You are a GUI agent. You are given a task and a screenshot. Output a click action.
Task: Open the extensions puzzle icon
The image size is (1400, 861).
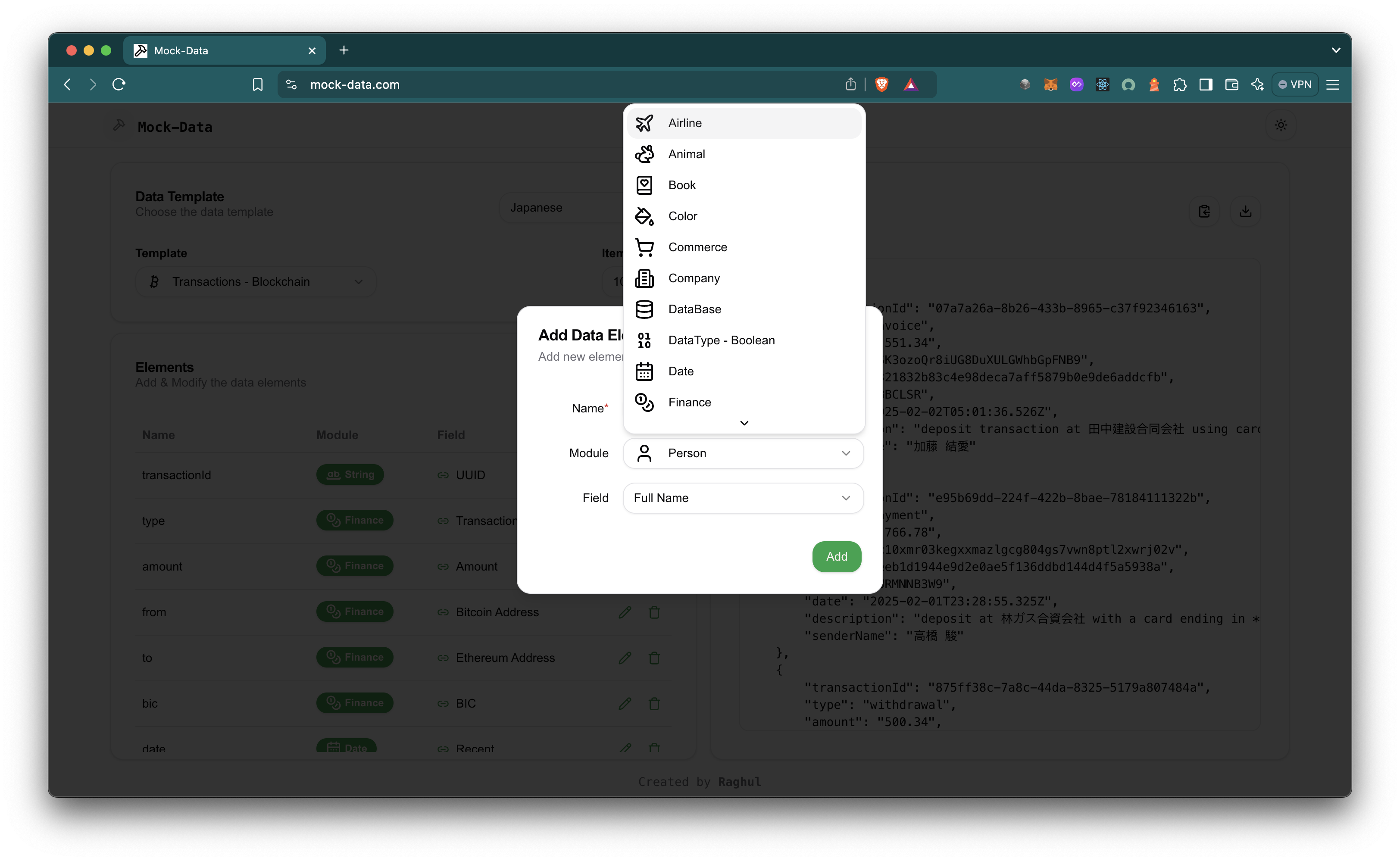point(1179,85)
